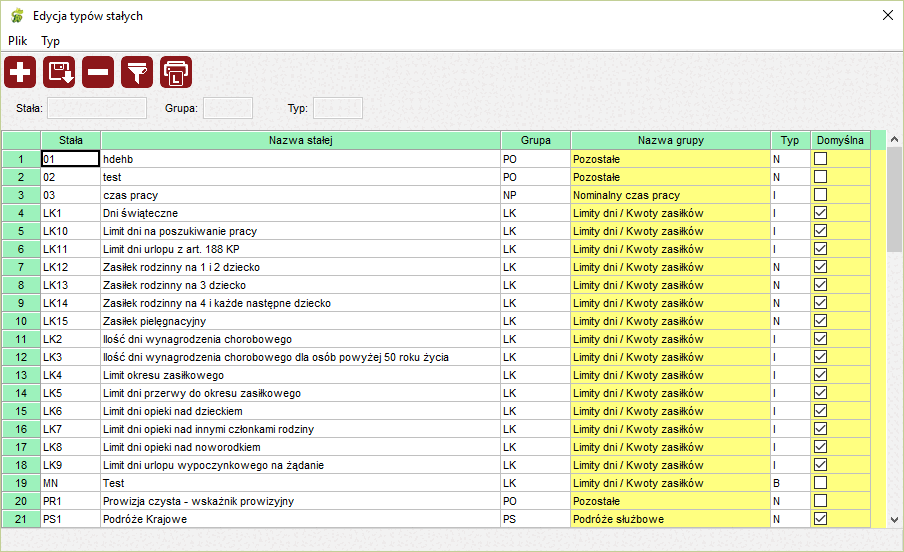Image resolution: width=904 pixels, height=552 pixels.
Task: Click scrollbar up arrow at top
Action: (x=894, y=139)
